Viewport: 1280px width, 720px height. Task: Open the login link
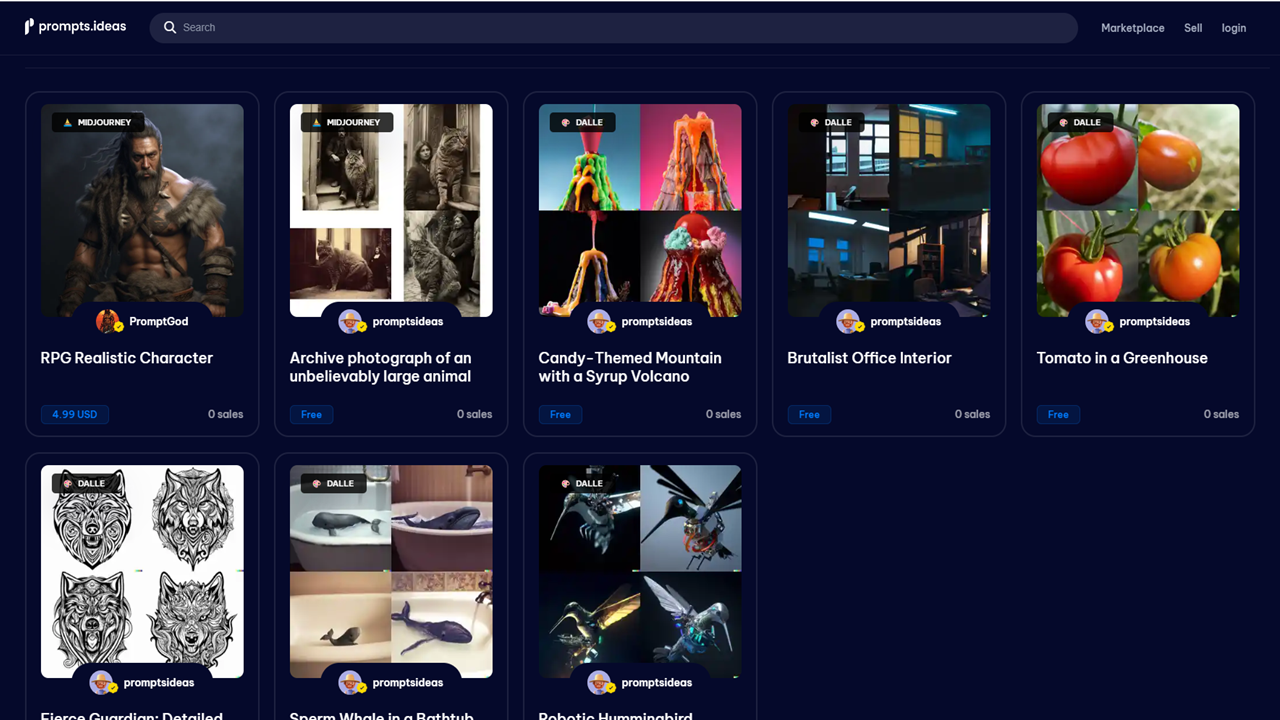click(x=1233, y=28)
